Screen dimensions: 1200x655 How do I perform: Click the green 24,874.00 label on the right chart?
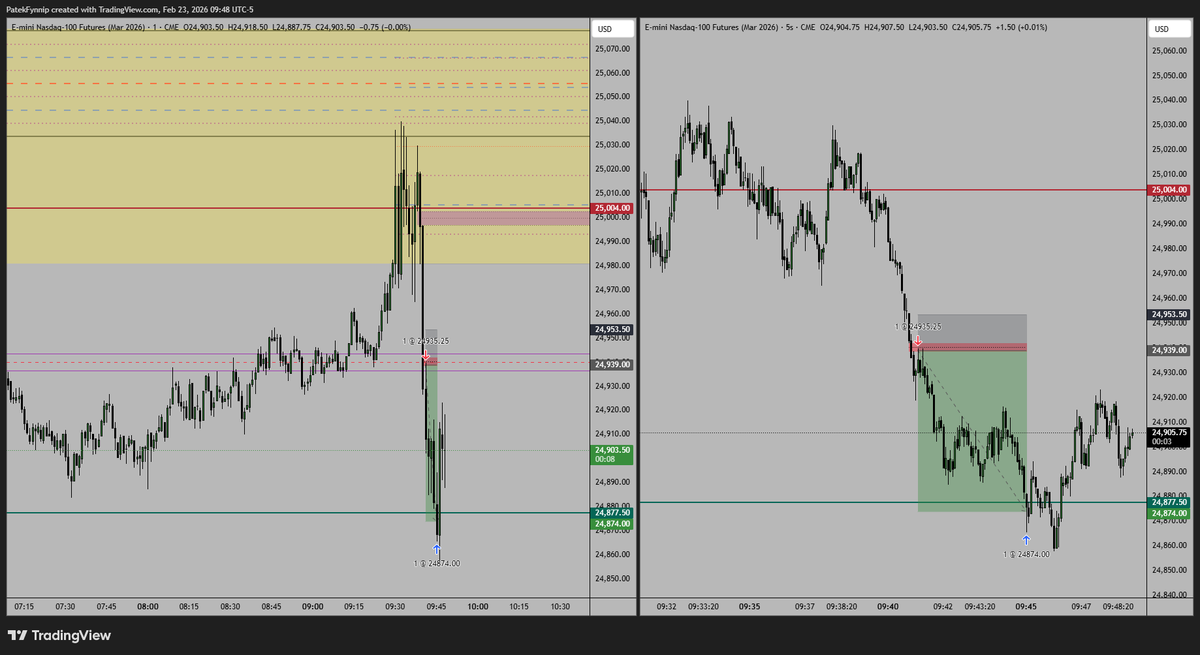pyautogui.click(x=1169, y=512)
